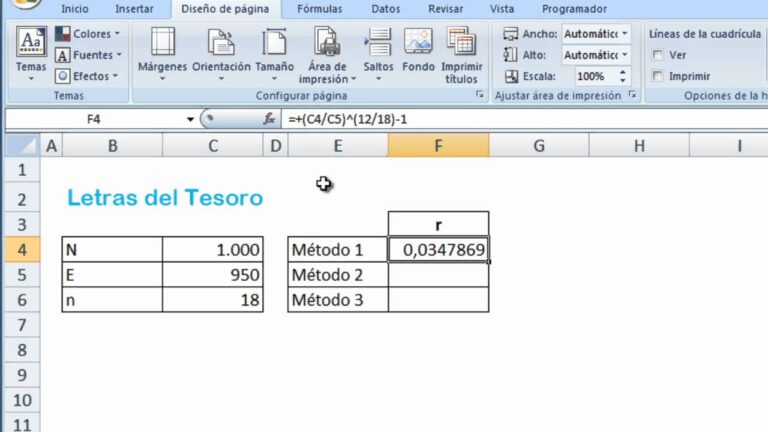Adjust the Escala percentage spinner
This screenshot has height=432, width=768.
(x=624, y=76)
